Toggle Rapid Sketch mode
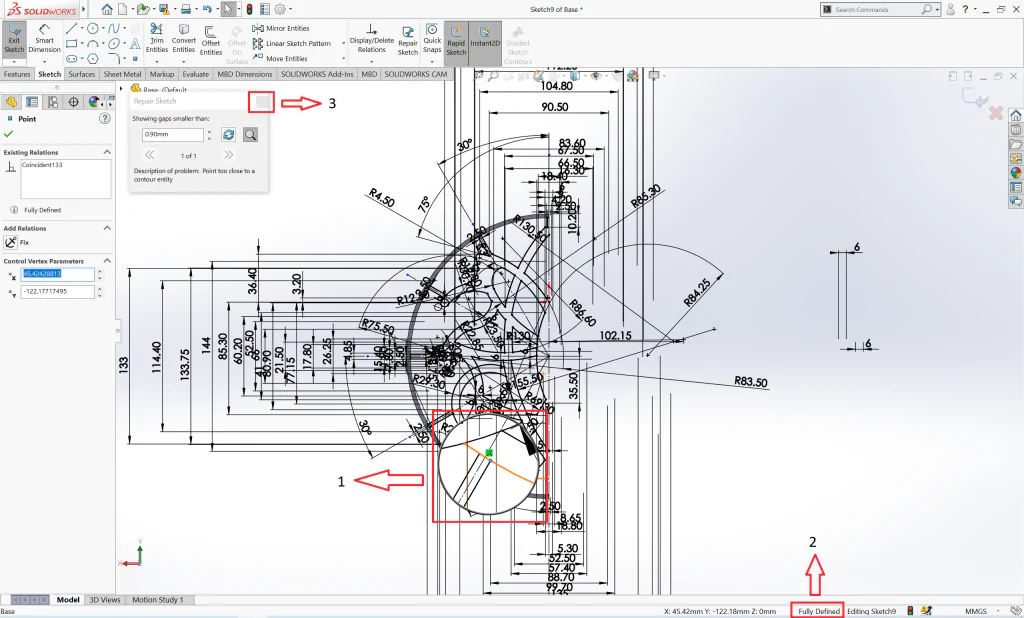 (456, 41)
